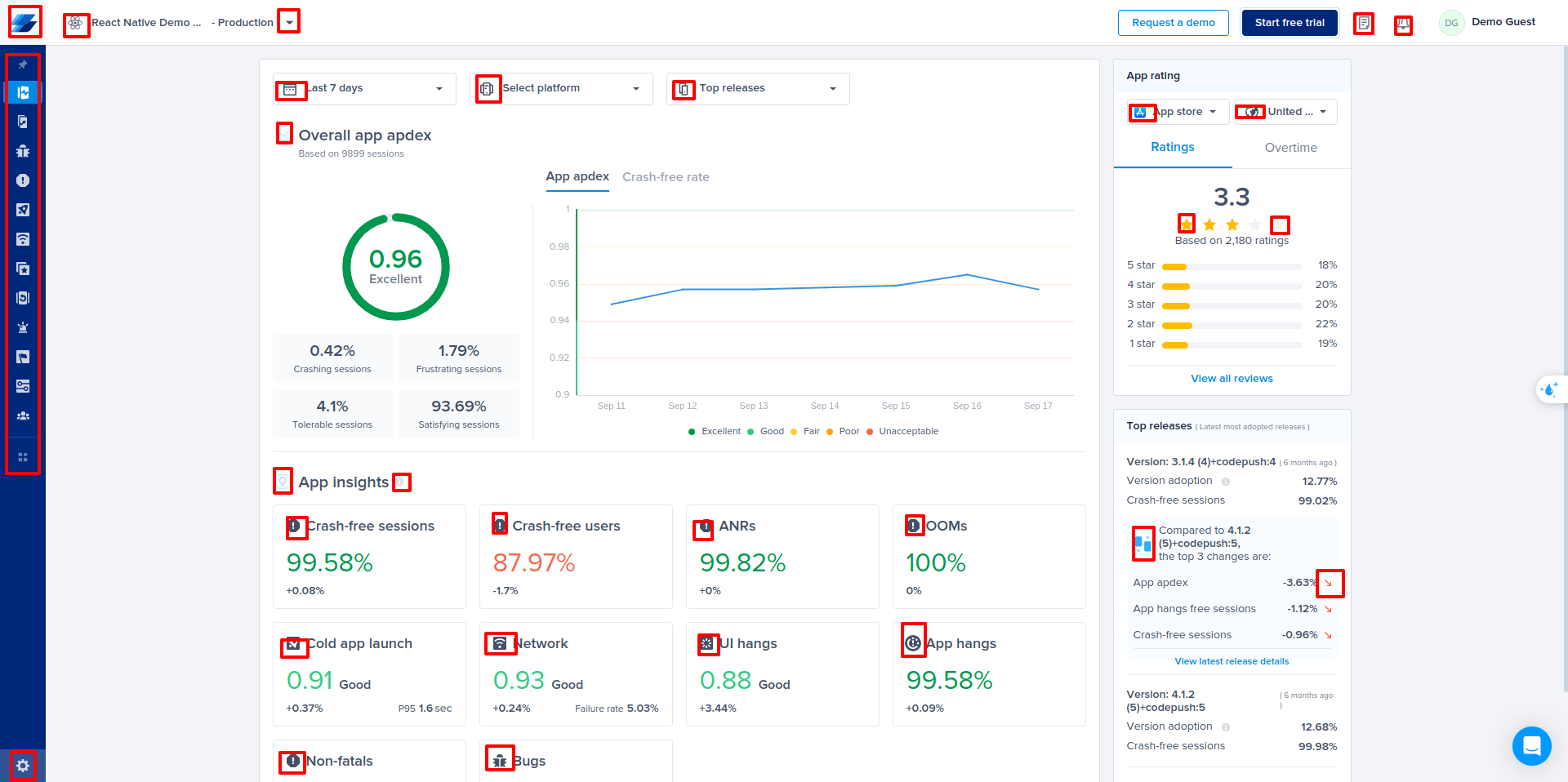Open the Crash-free users card

[x=576, y=557]
